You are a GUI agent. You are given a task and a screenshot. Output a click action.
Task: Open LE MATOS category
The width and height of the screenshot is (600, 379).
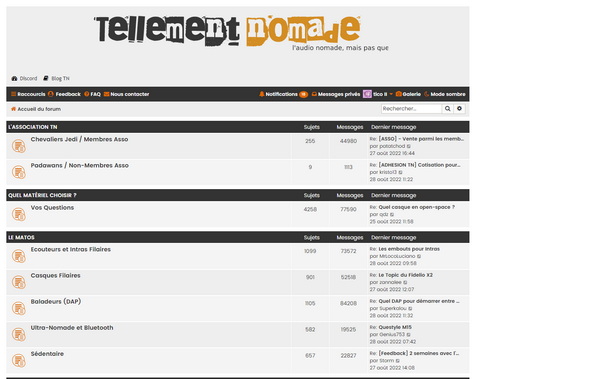click(21, 237)
